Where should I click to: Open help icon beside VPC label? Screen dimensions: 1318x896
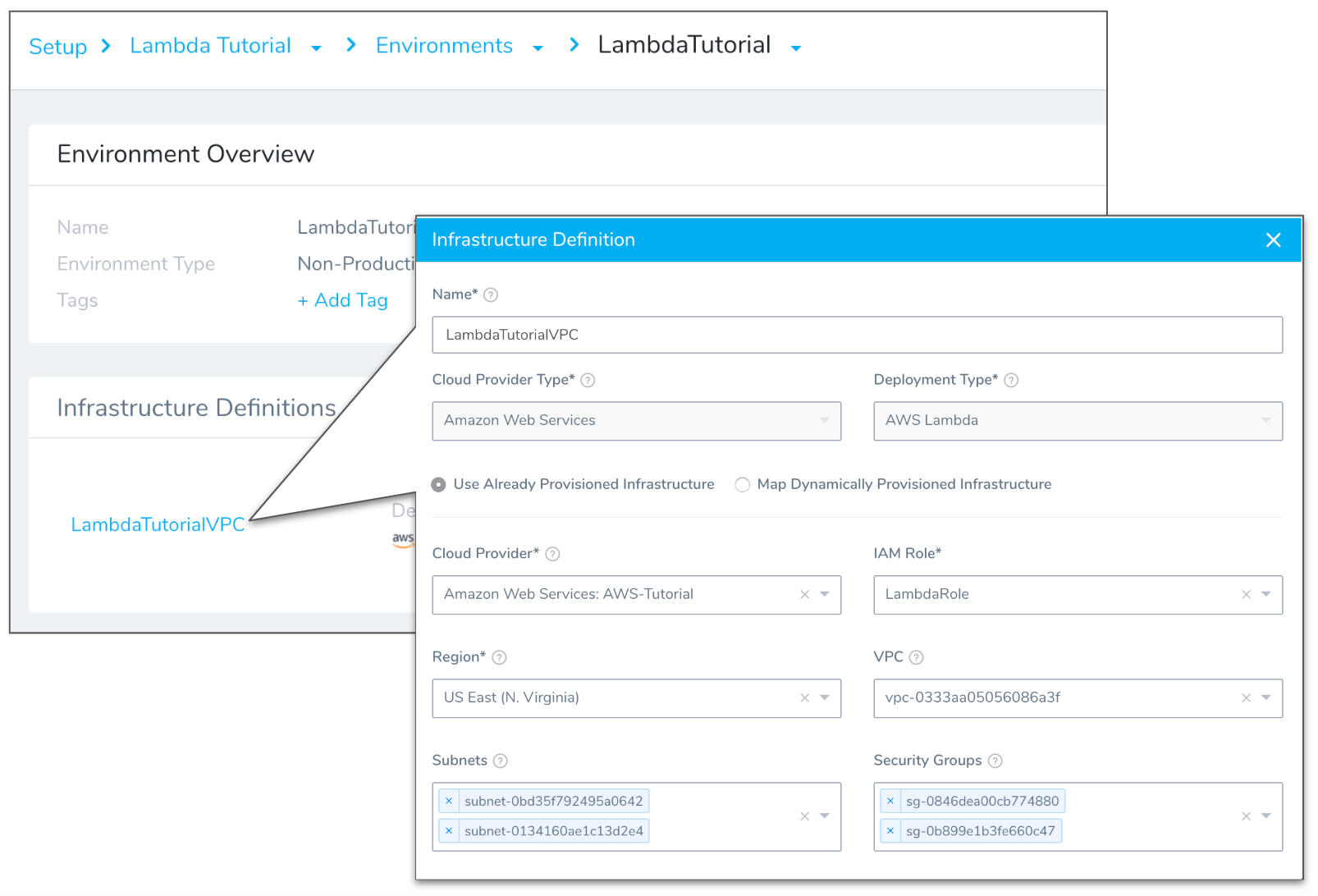click(x=916, y=657)
